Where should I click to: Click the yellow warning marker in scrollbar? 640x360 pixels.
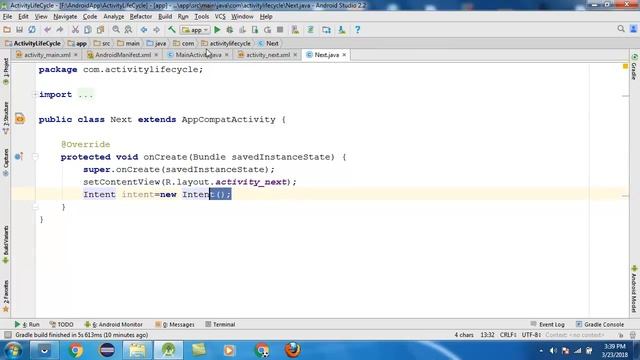coord(625,66)
